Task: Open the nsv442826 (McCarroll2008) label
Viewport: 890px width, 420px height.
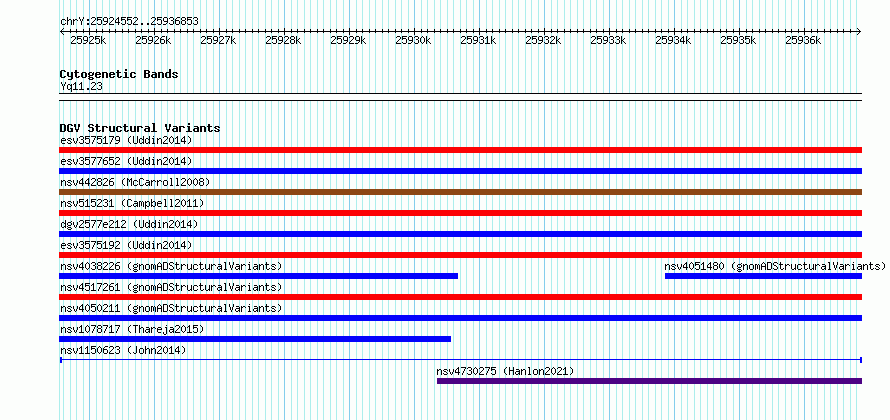Action: click(135, 182)
